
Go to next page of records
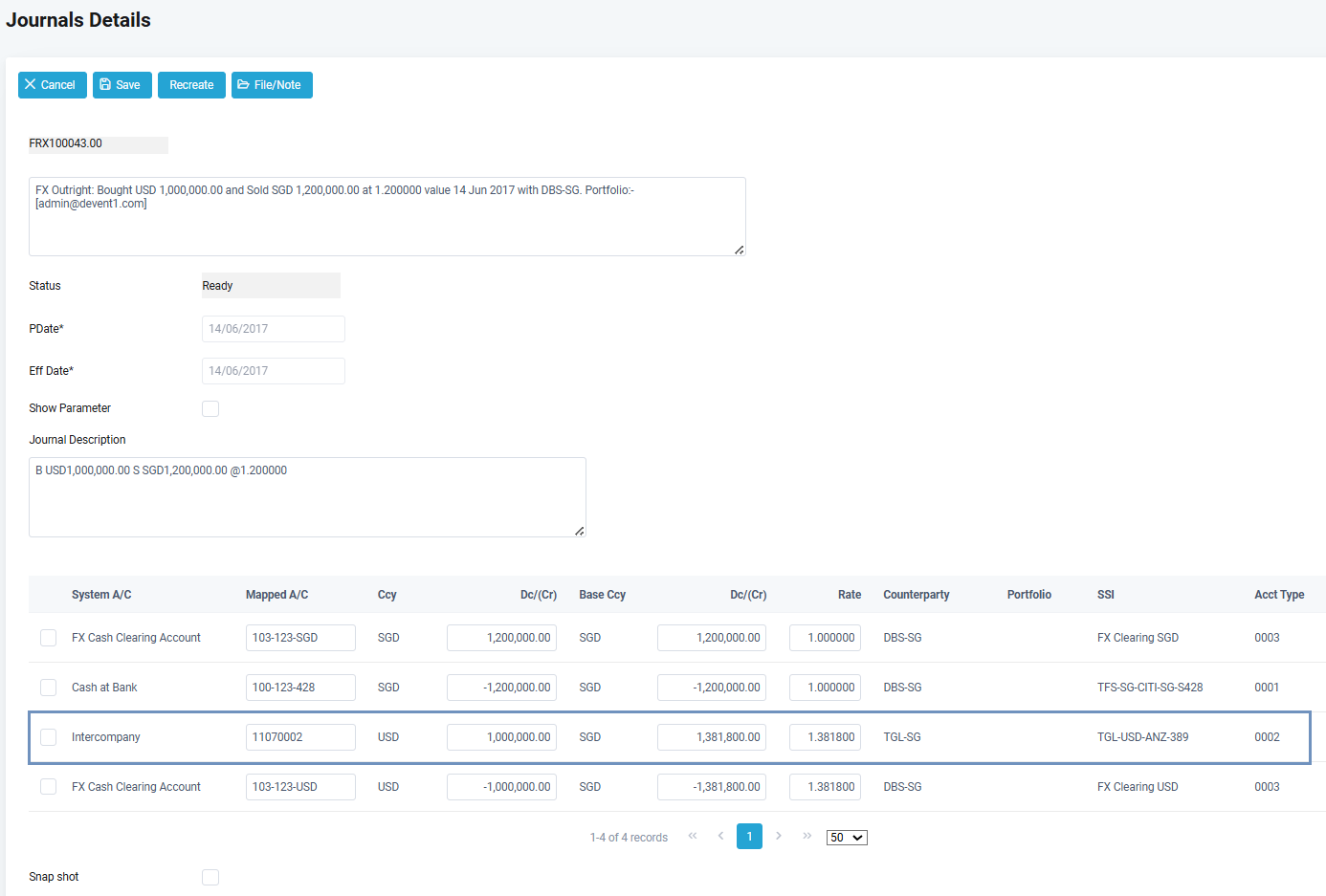coord(779,837)
